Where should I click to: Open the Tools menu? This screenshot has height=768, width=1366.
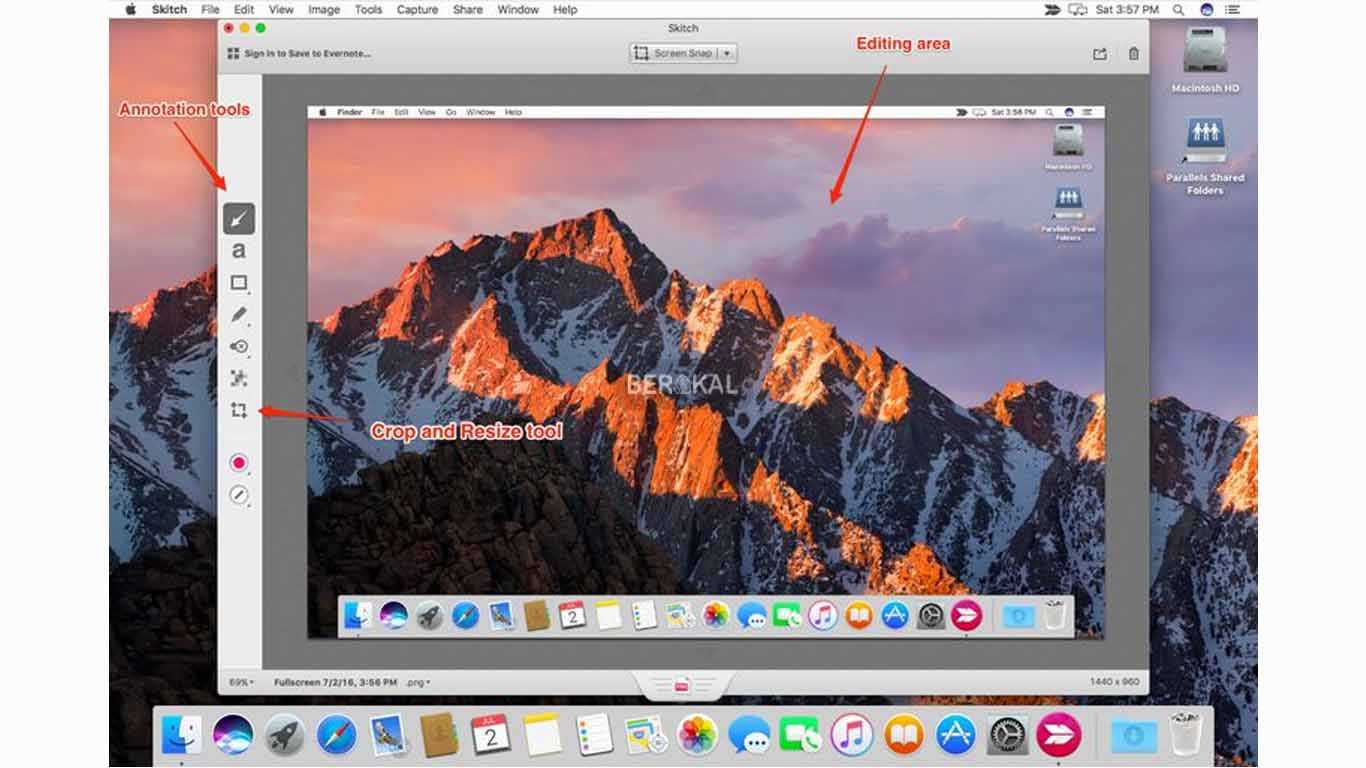click(367, 9)
